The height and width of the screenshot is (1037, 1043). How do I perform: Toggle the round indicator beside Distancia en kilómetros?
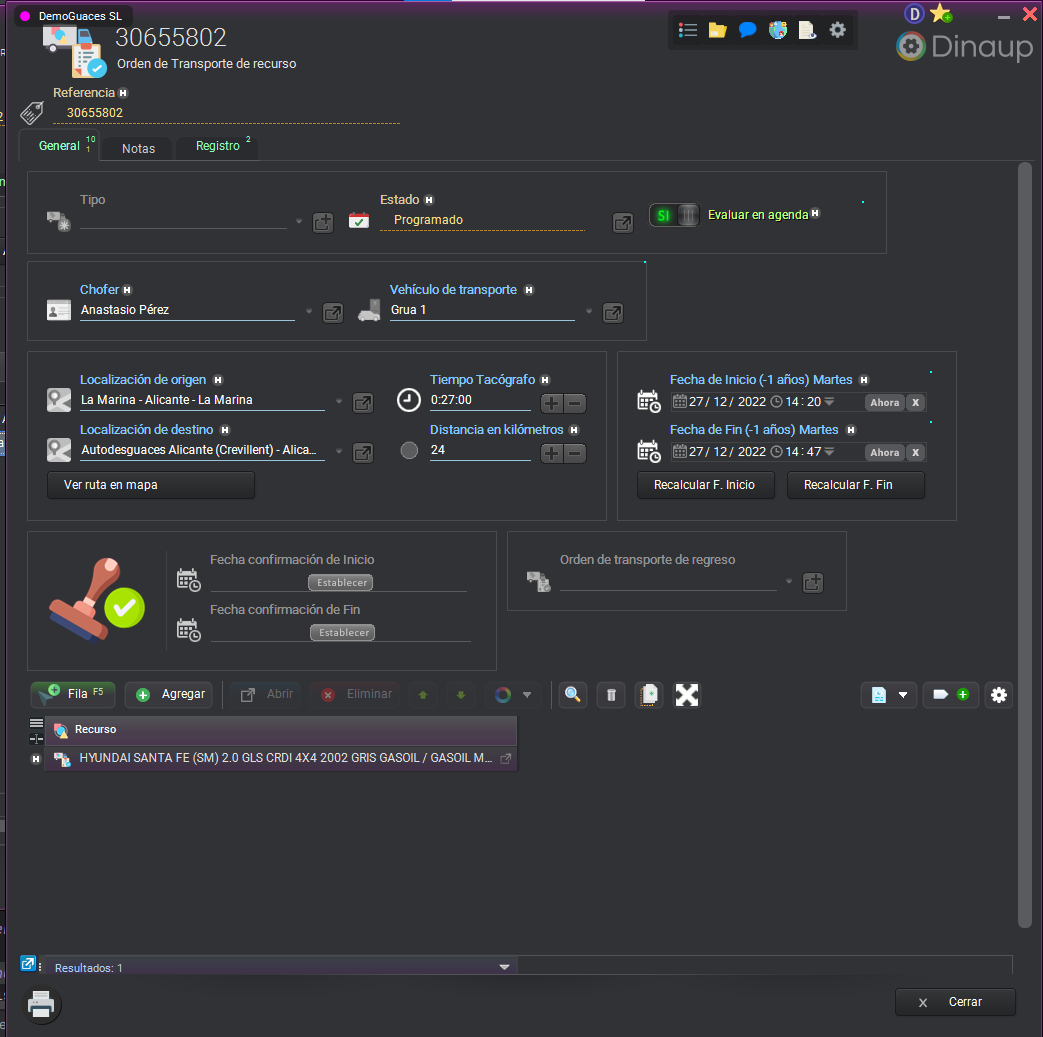click(x=409, y=451)
